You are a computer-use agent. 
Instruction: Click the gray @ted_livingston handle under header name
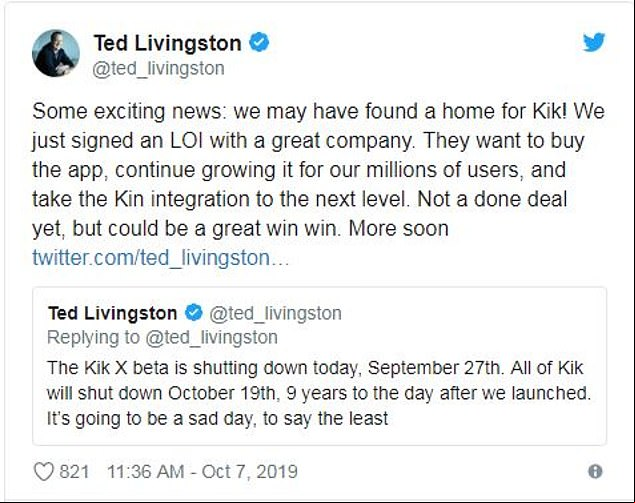tap(158, 68)
